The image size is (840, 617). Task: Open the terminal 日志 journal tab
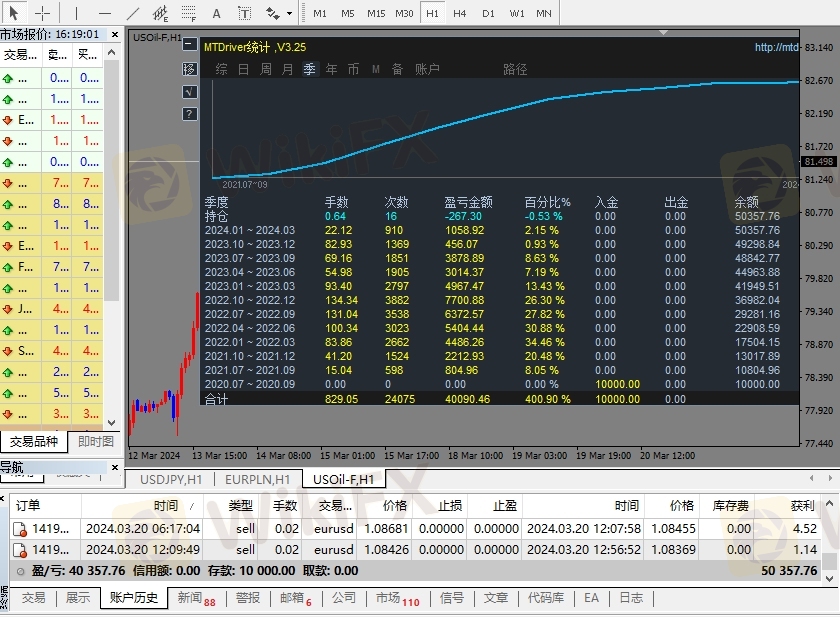pos(631,598)
